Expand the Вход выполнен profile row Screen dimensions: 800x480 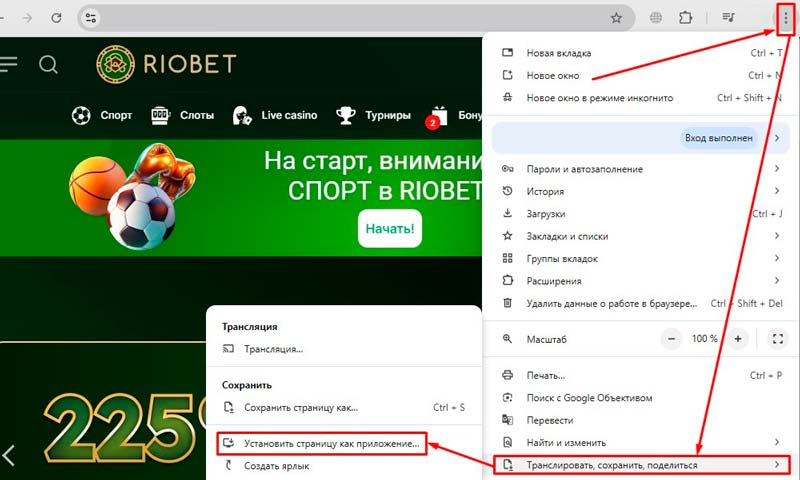642,138
